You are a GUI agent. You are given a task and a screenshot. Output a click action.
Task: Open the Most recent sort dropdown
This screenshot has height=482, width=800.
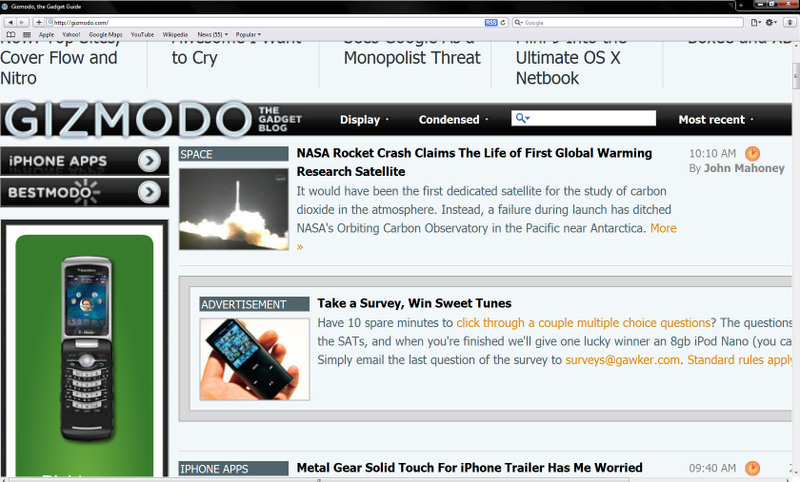(x=716, y=120)
